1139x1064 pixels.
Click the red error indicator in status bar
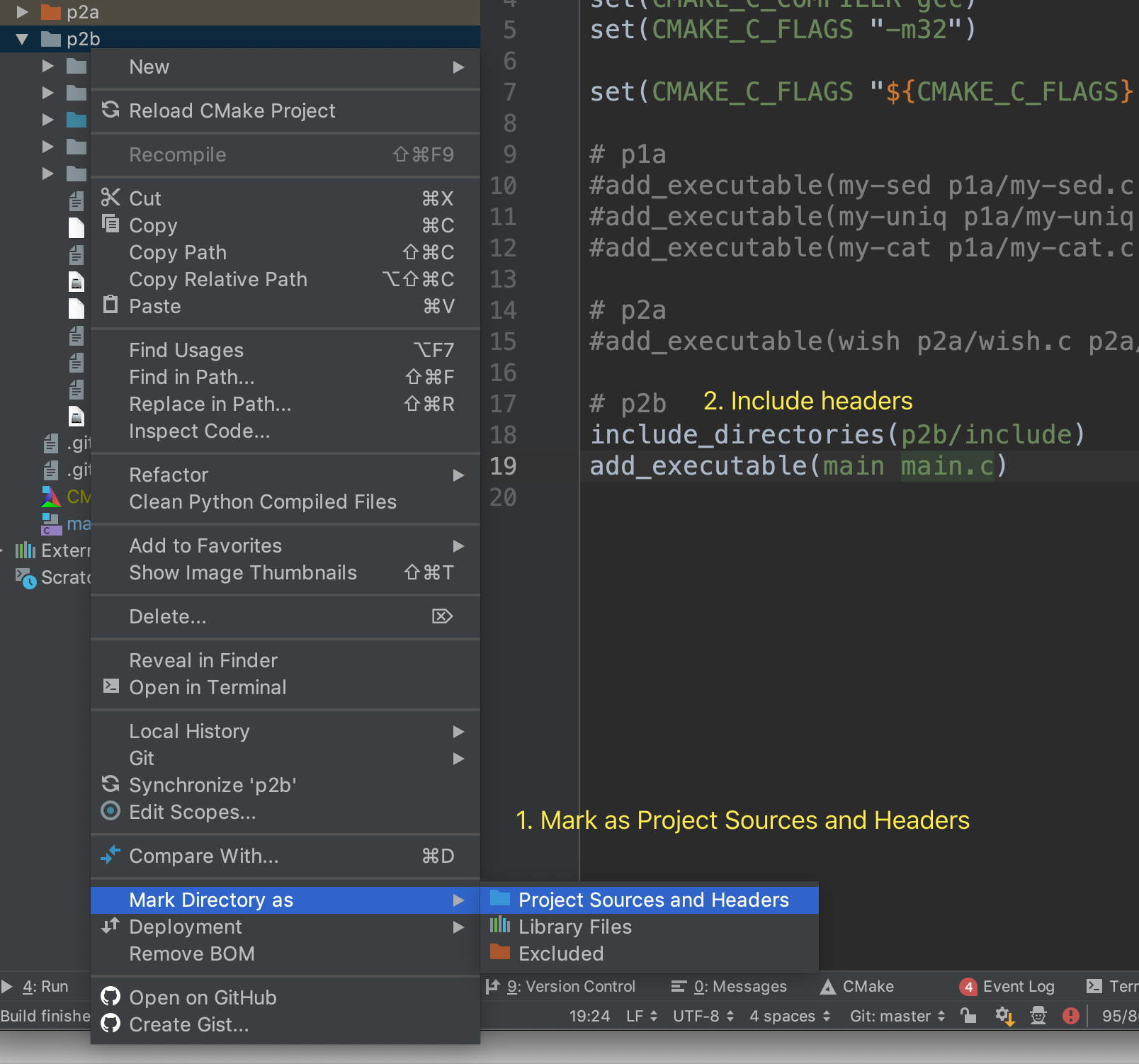click(1070, 1016)
